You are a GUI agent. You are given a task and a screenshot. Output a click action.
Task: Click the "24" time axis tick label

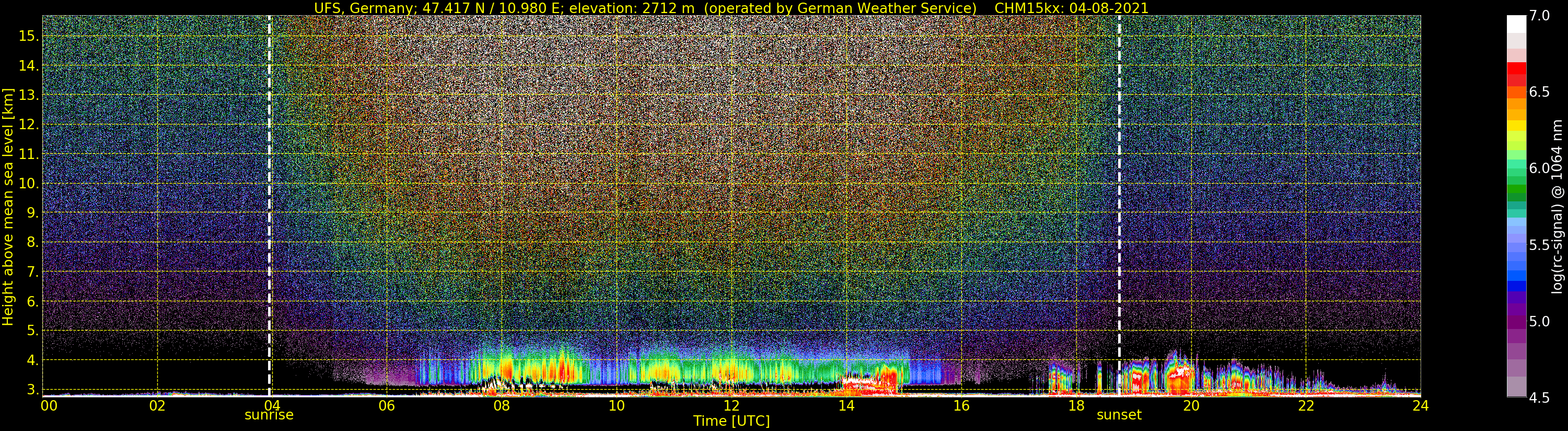pos(1421,405)
